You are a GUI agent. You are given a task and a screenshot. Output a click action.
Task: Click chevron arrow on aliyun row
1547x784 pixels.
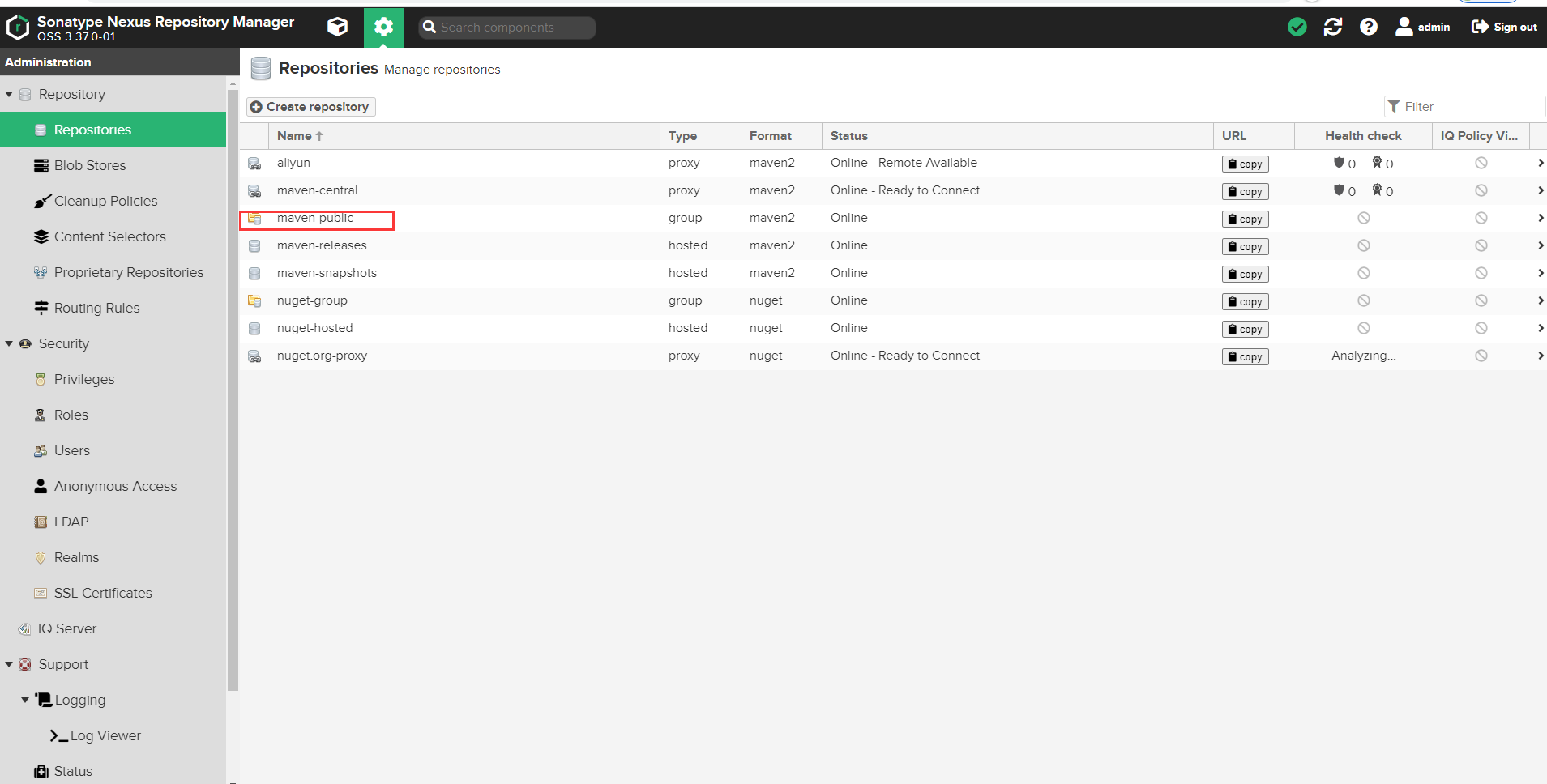coord(1540,163)
